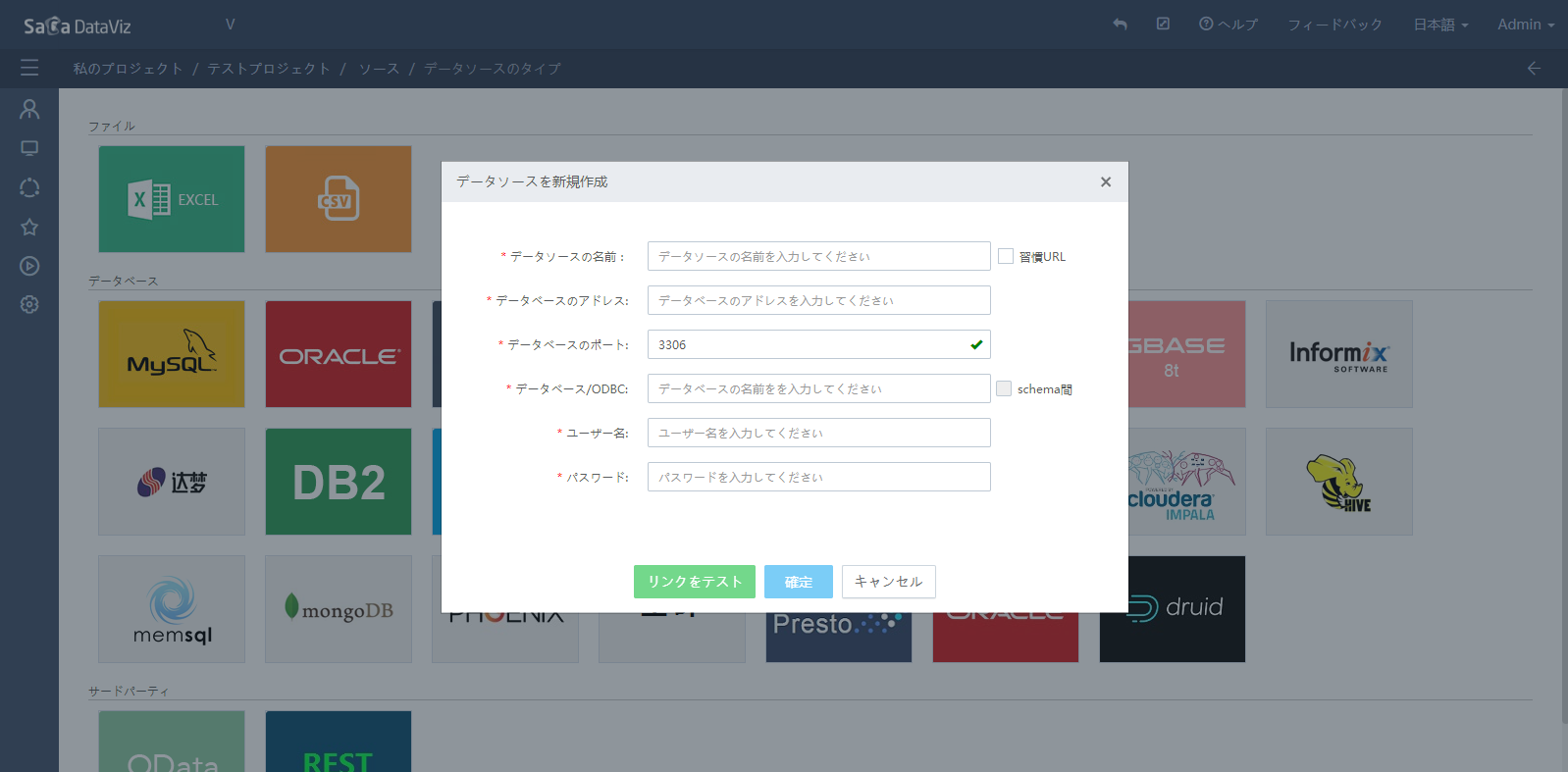Screen dimensions: 1568x772
Task: Select the MySQL database tile
Action: tap(172, 354)
